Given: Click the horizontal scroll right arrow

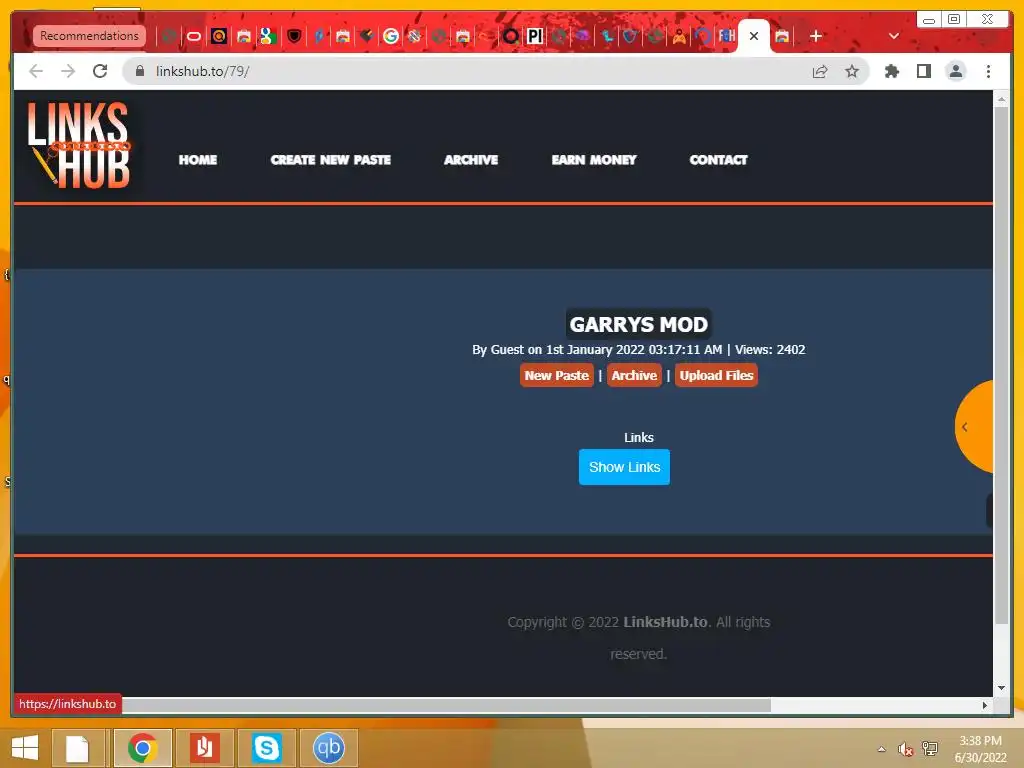Looking at the screenshot, I should pyautogui.click(x=985, y=705).
